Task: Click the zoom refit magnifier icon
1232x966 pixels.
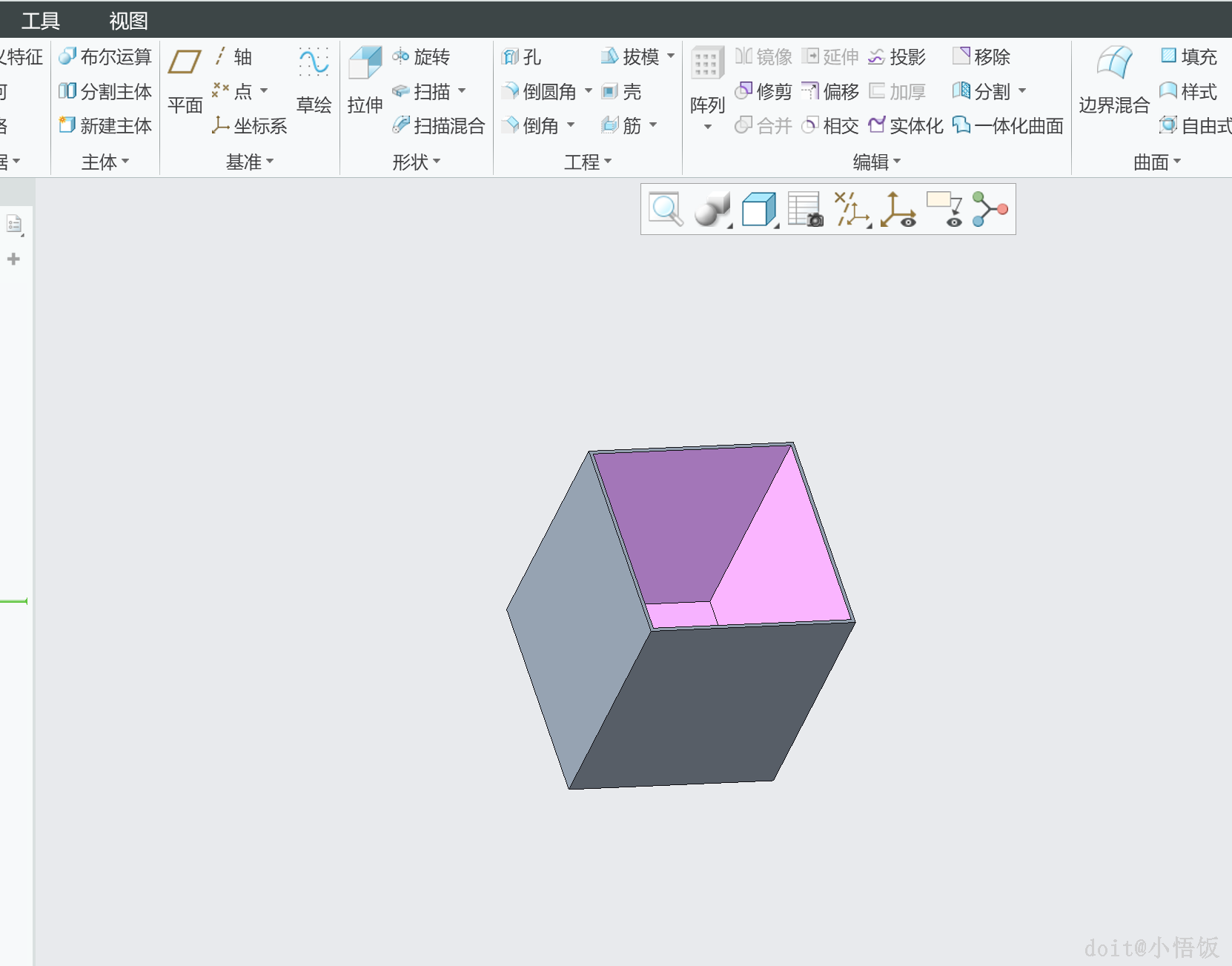Action: tap(665, 210)
